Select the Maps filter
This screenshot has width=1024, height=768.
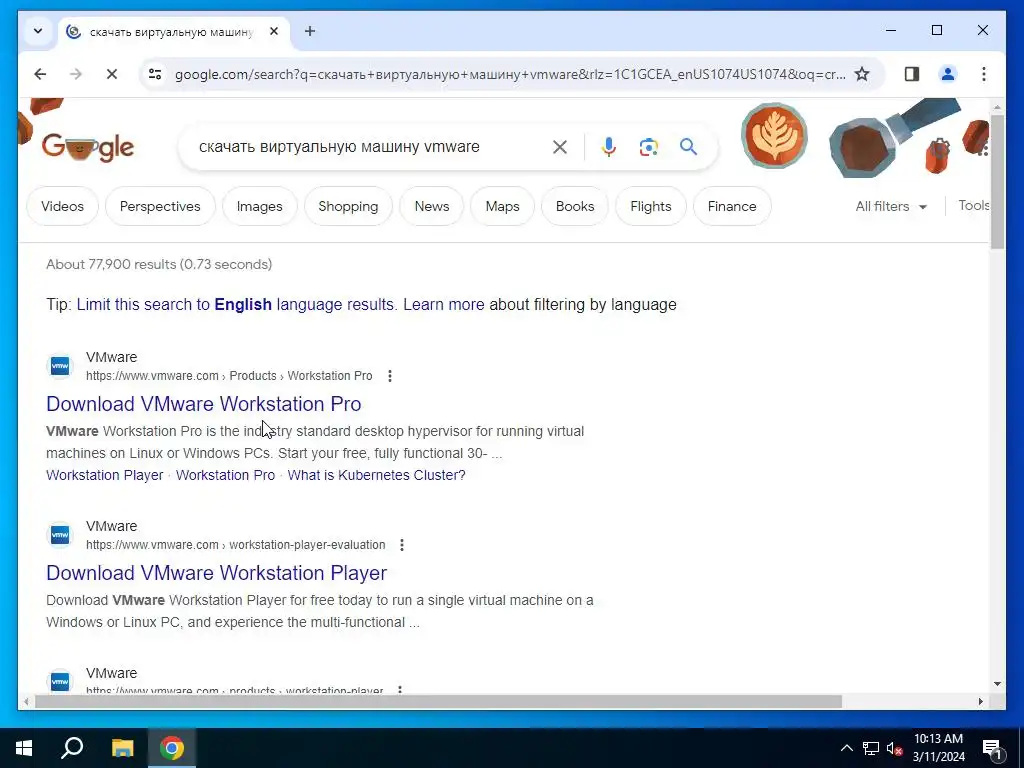(502, 206)
